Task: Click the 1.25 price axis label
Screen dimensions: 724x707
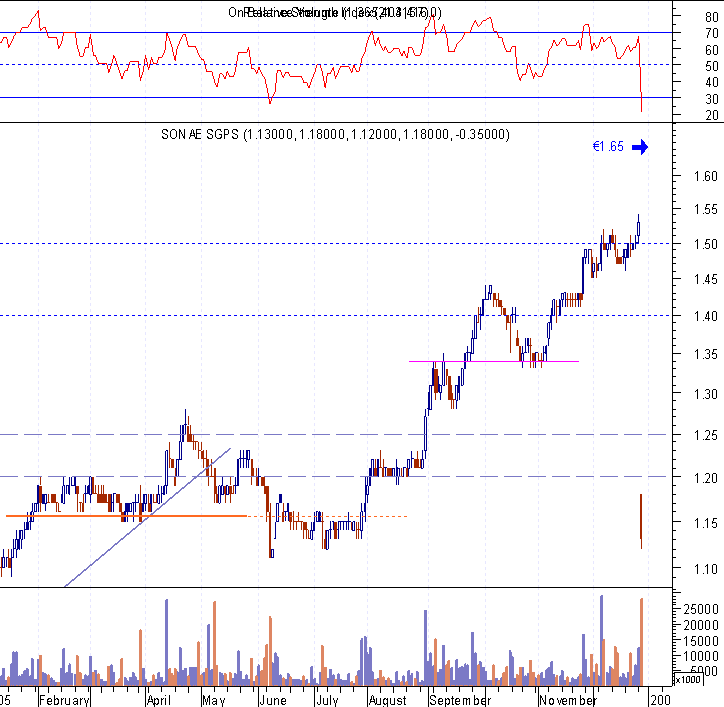Action: (x=706, y=435)
